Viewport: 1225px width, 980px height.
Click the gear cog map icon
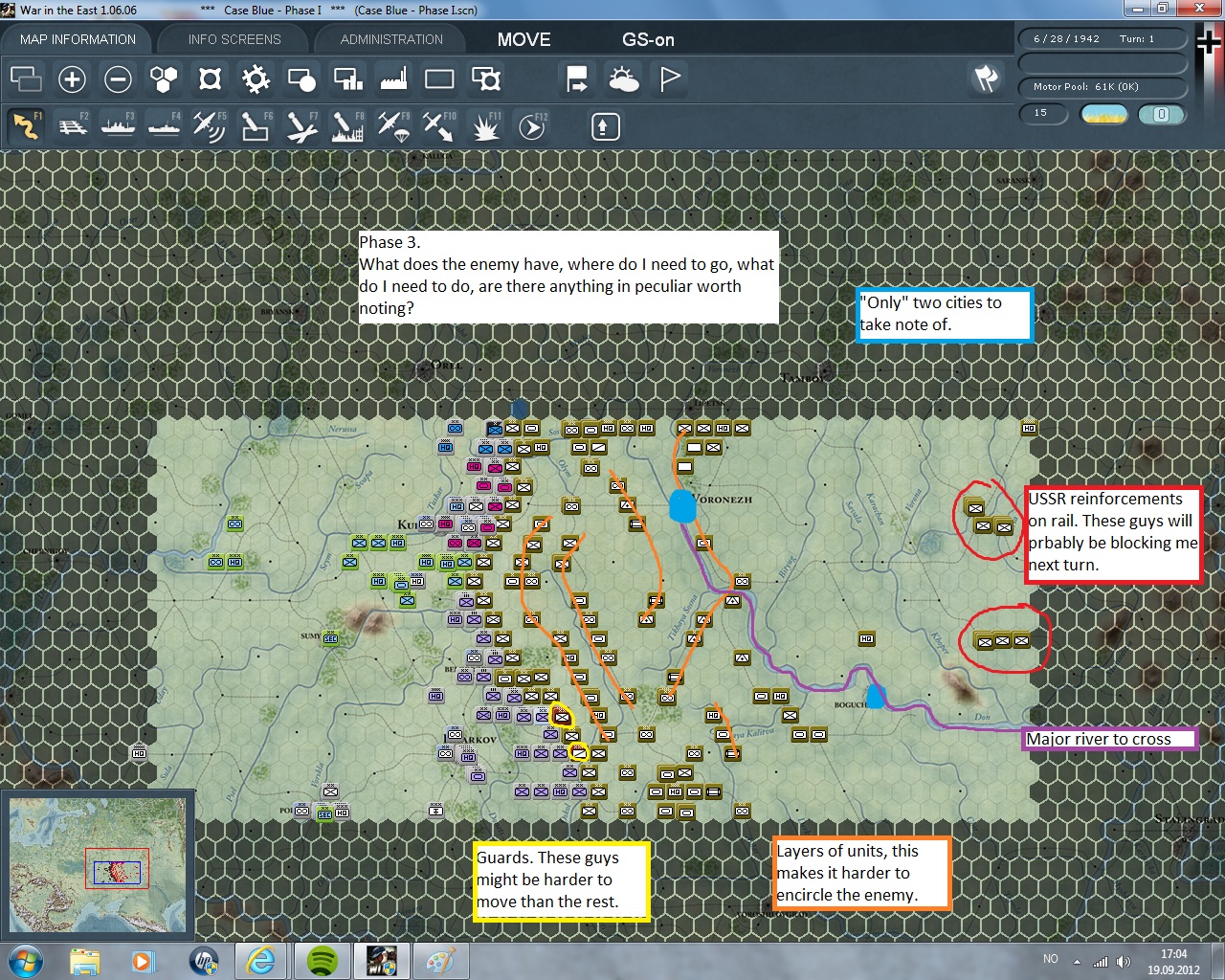[x=256, y=78]
